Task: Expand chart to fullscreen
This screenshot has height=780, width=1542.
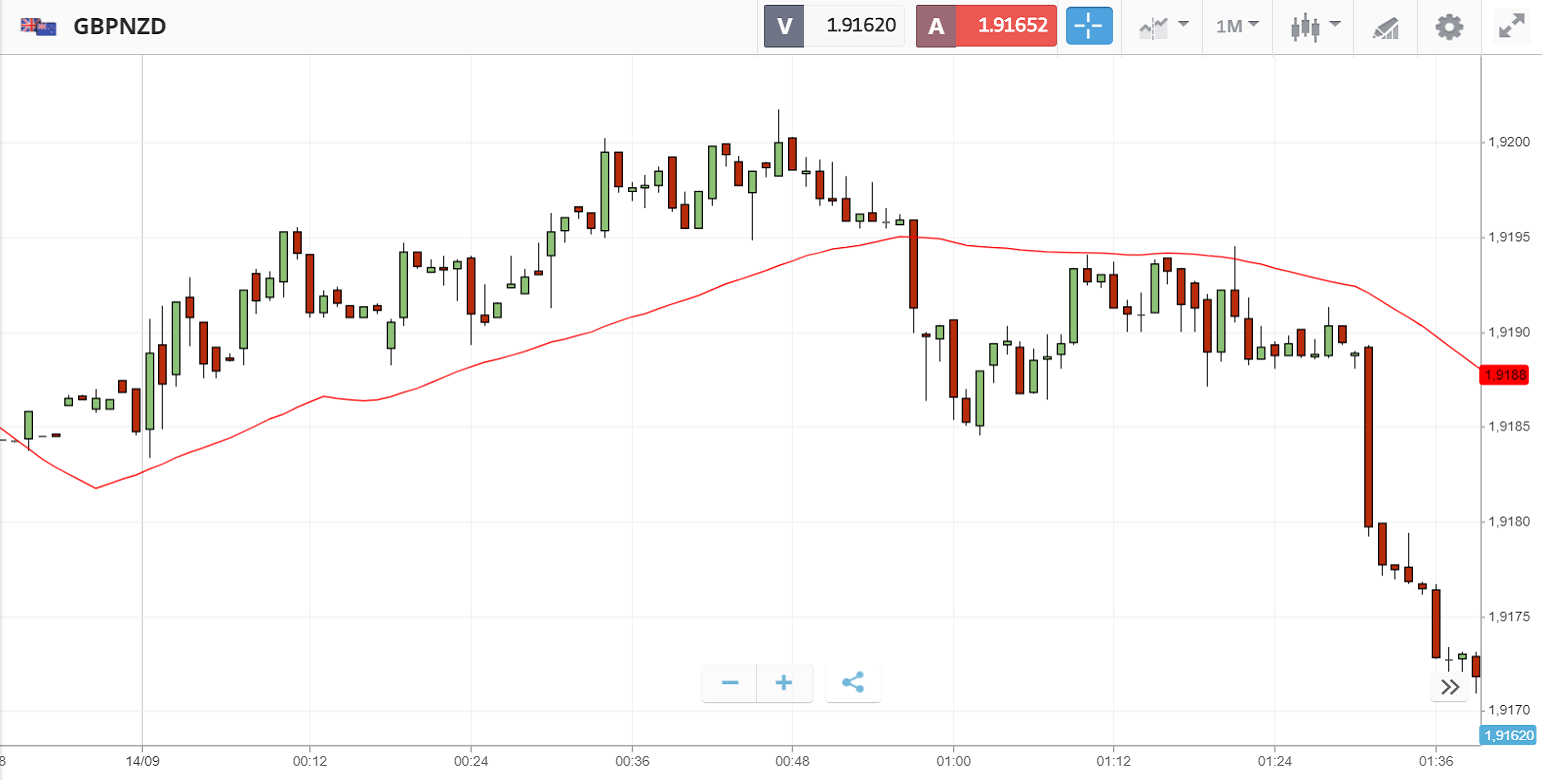Action: (x=1510, y=26)
